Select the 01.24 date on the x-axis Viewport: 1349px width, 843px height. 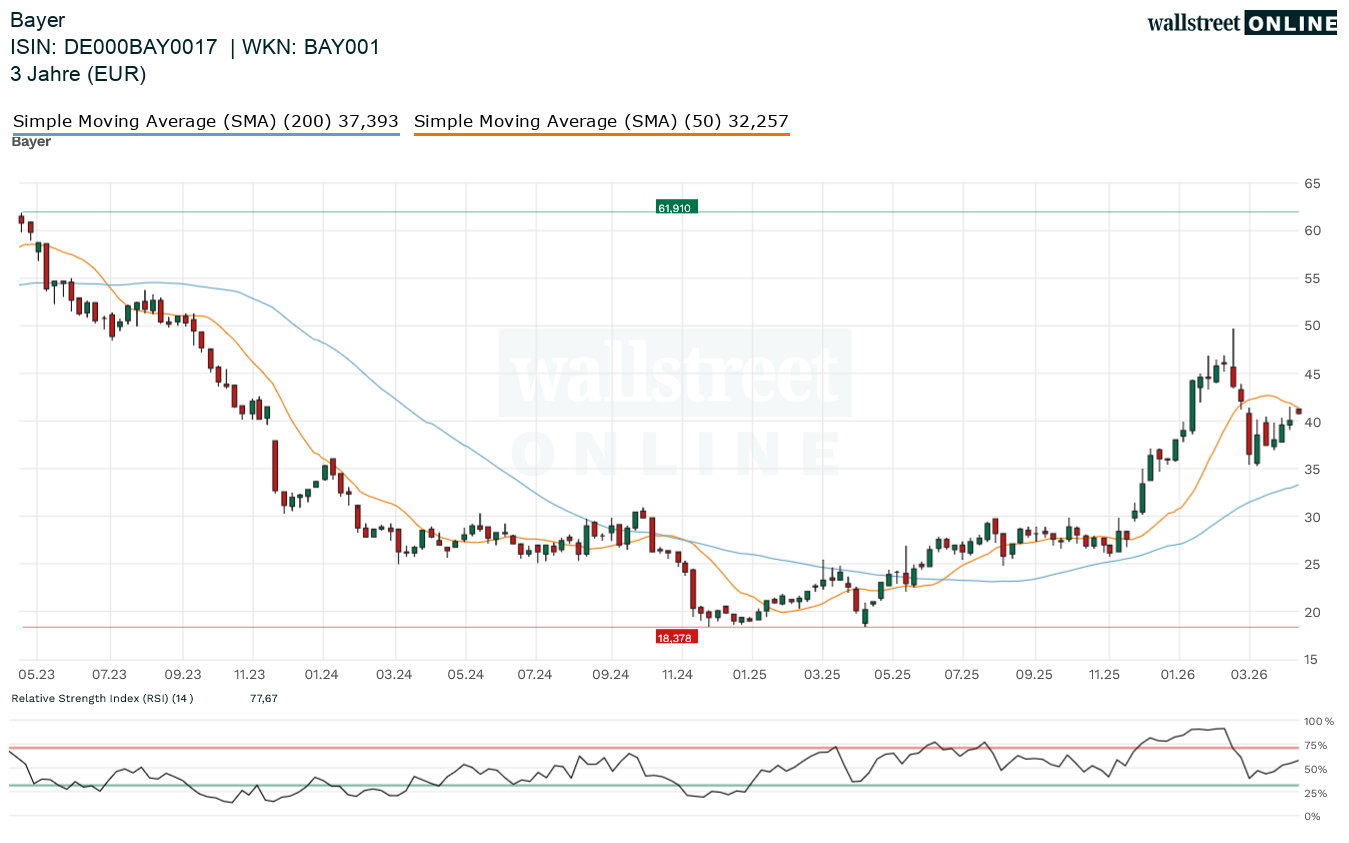321,675
